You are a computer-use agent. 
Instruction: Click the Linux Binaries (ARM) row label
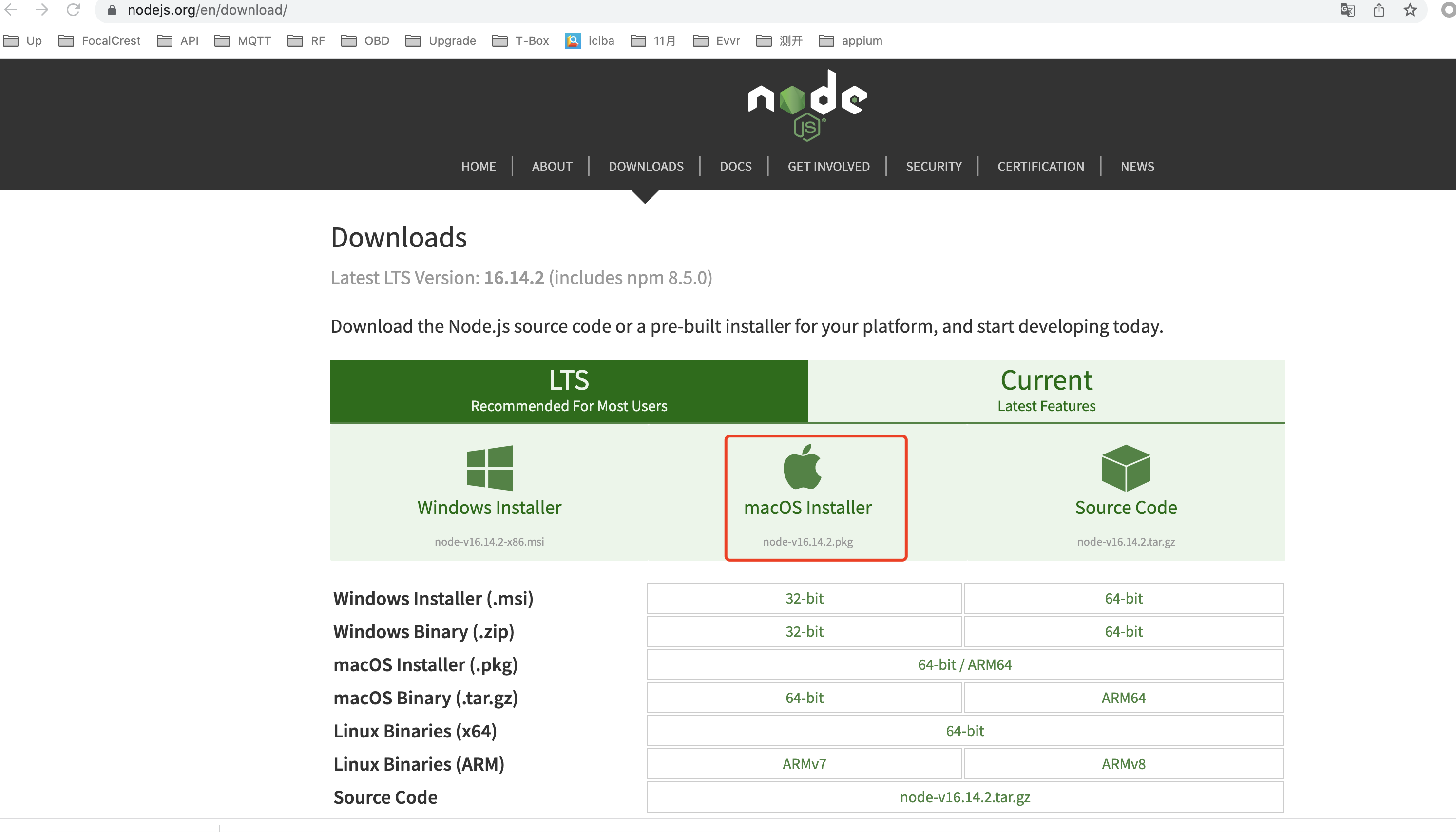point(419,764)
